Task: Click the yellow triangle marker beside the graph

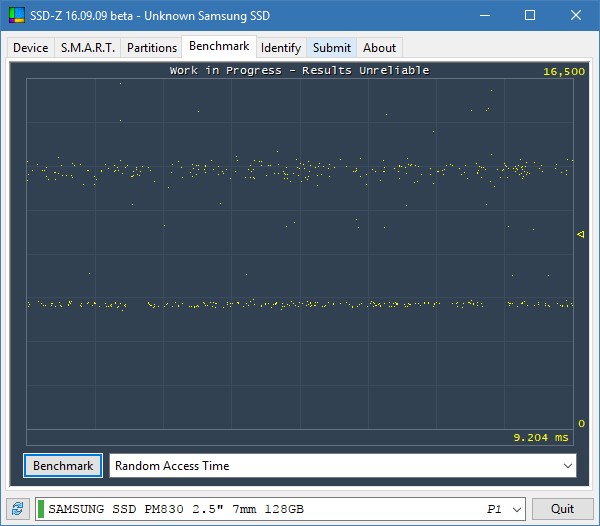Action: tap(581, 234)
